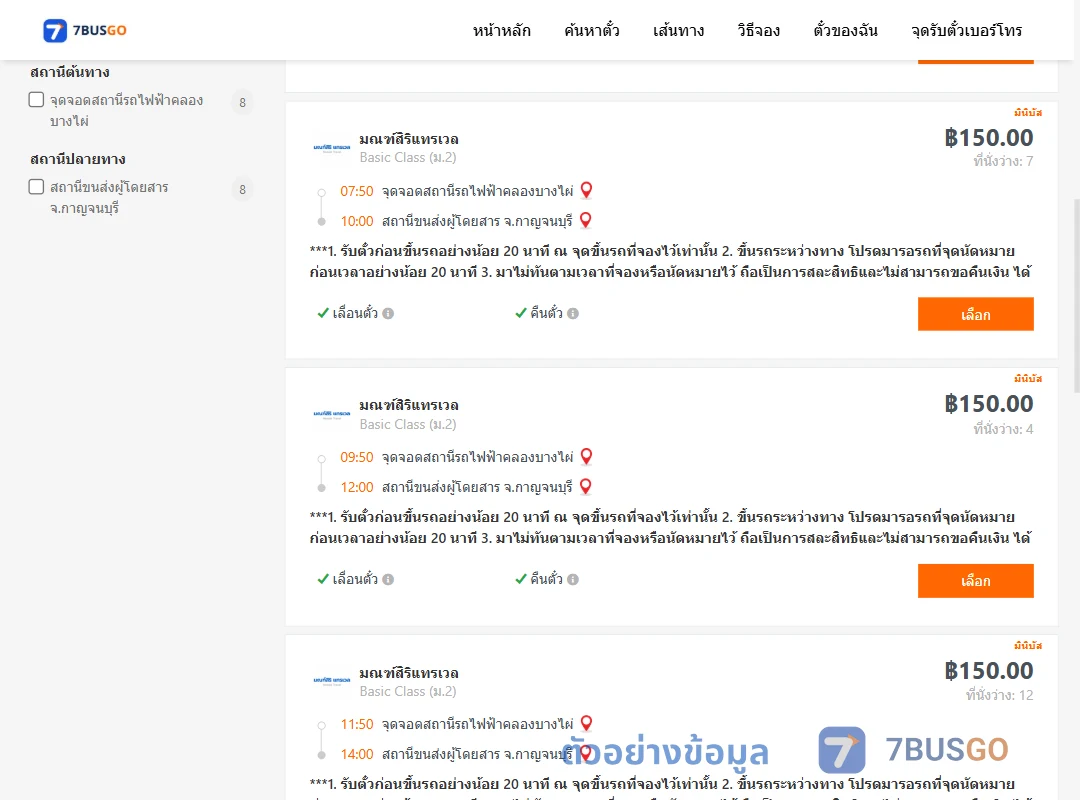This screenshot has width=1080, height=800.
Task: Click เลือก button for the 07:50 trip
Action: (x=975, y=314)
